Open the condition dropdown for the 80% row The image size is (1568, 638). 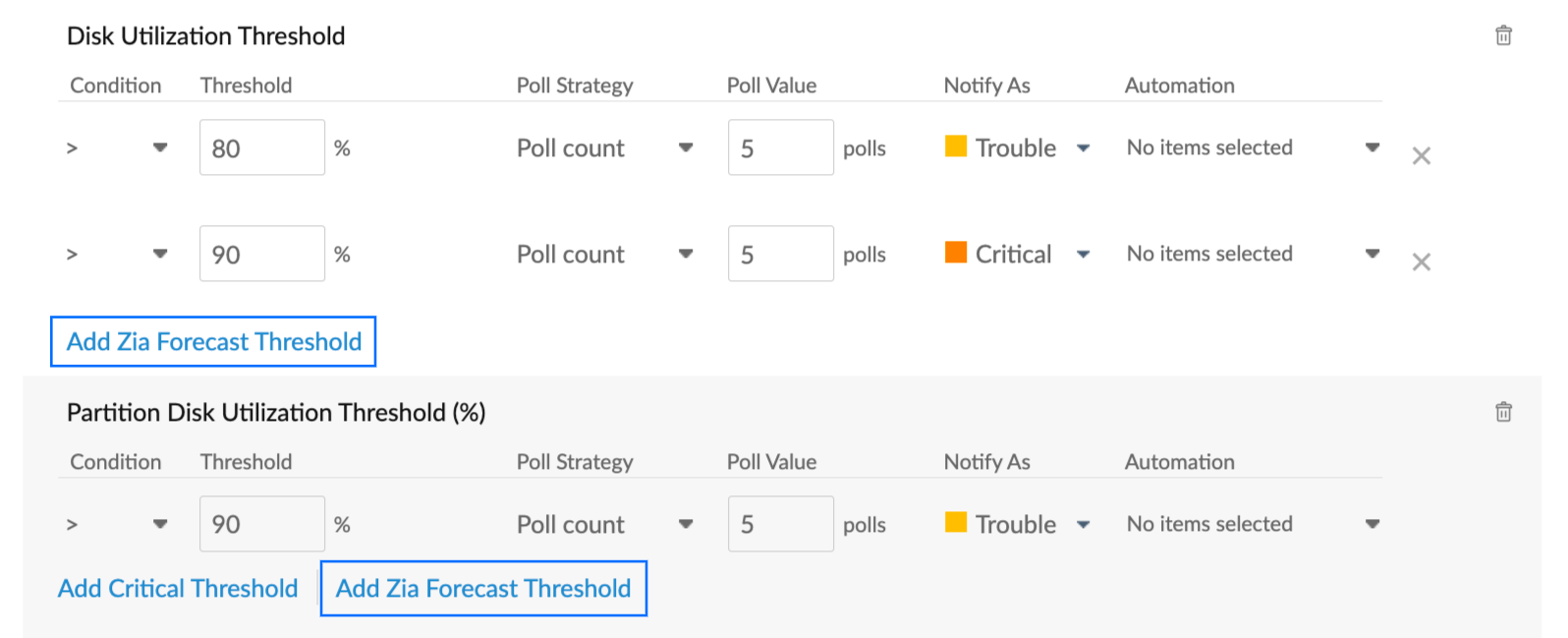click(x=160, y=146)
